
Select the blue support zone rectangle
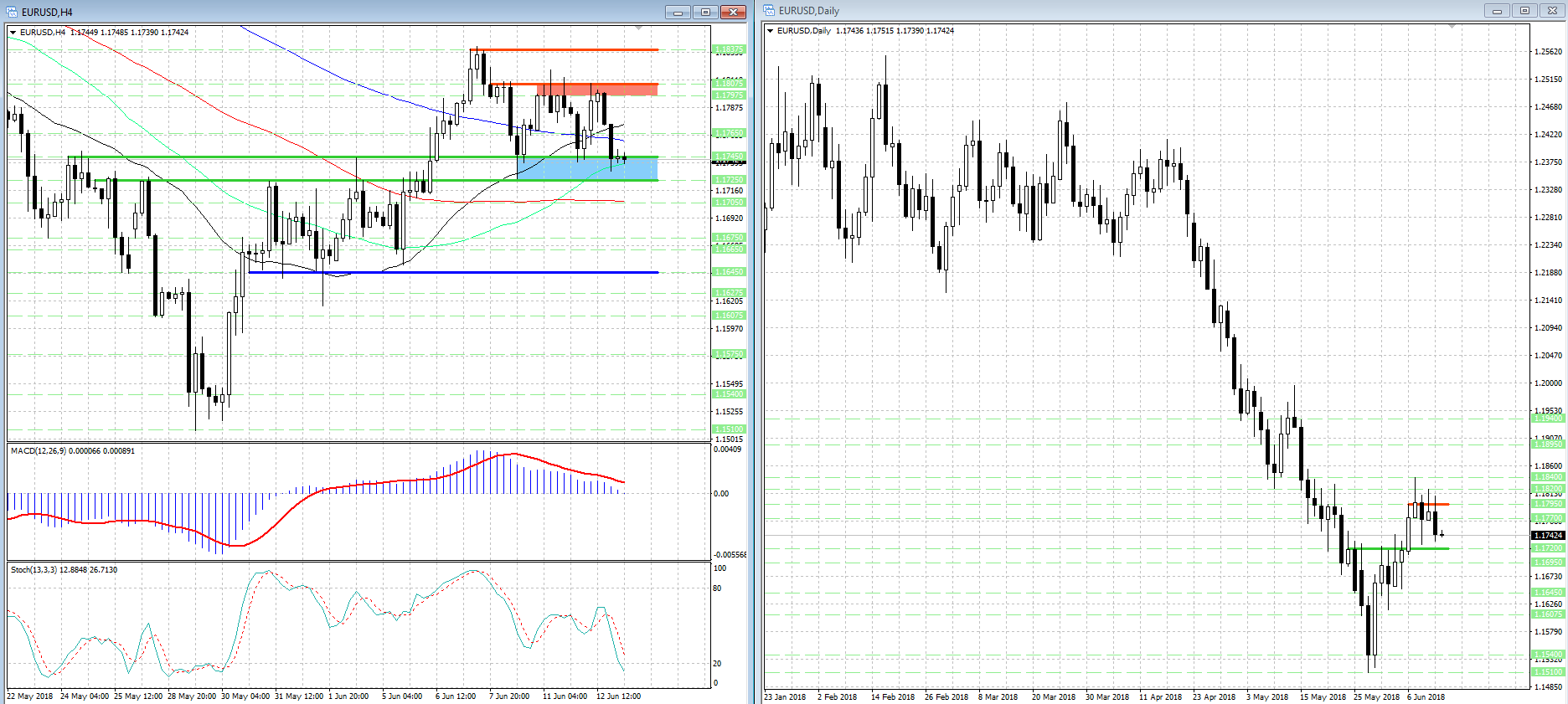tap(586, 169)
